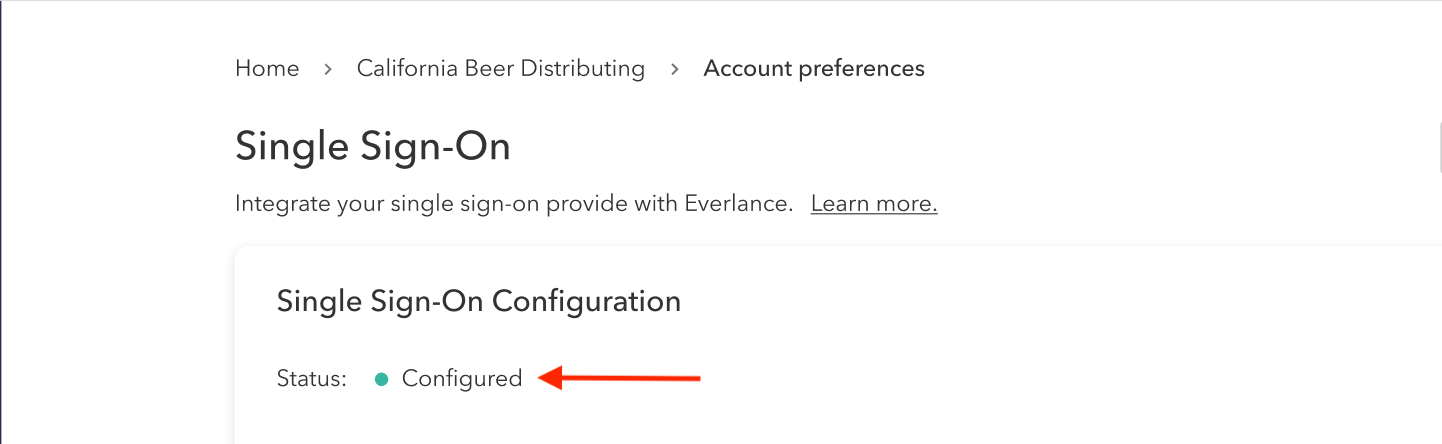Open California Beer Distributing breadcrumb

coord(500,69)
